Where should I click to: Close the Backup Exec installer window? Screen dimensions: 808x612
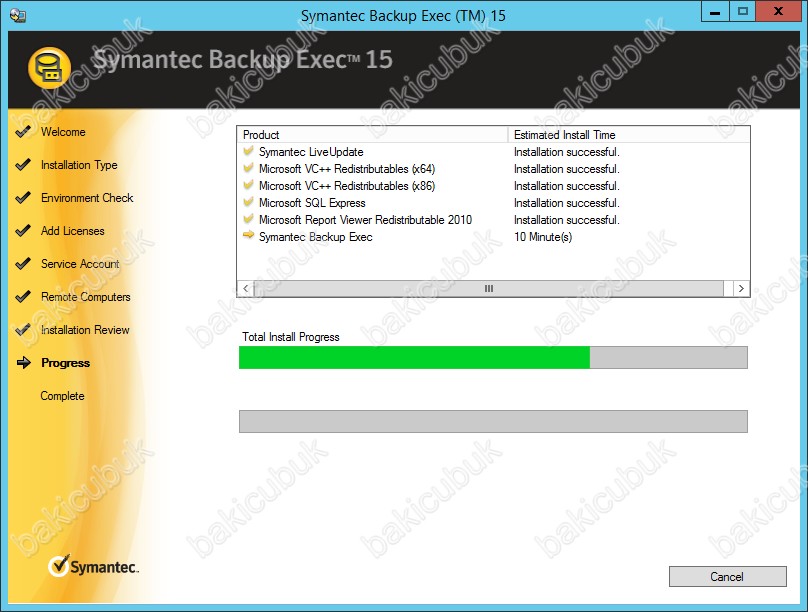pyautogui.click(x=779, y=11)
